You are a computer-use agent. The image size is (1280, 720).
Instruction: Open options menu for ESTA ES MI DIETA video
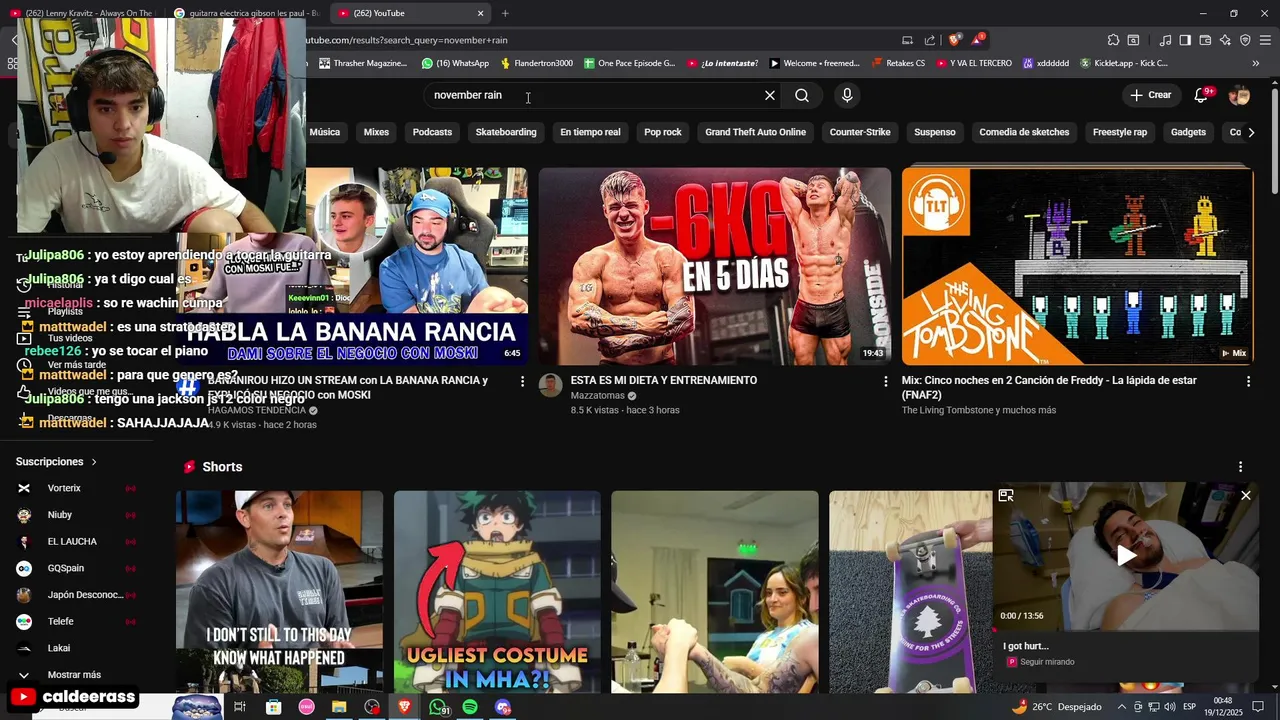885,381
